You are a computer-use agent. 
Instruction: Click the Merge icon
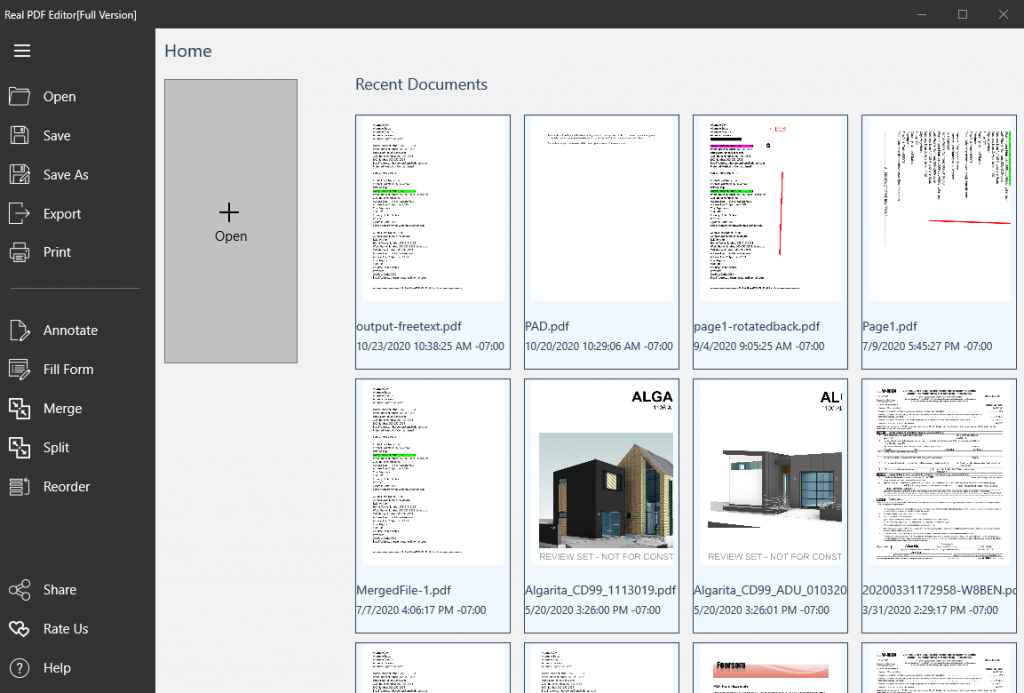click(20, 409)
